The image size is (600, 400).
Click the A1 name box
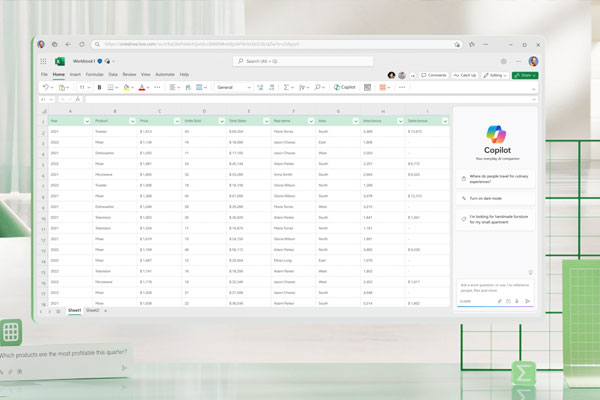tap(47, 99)
